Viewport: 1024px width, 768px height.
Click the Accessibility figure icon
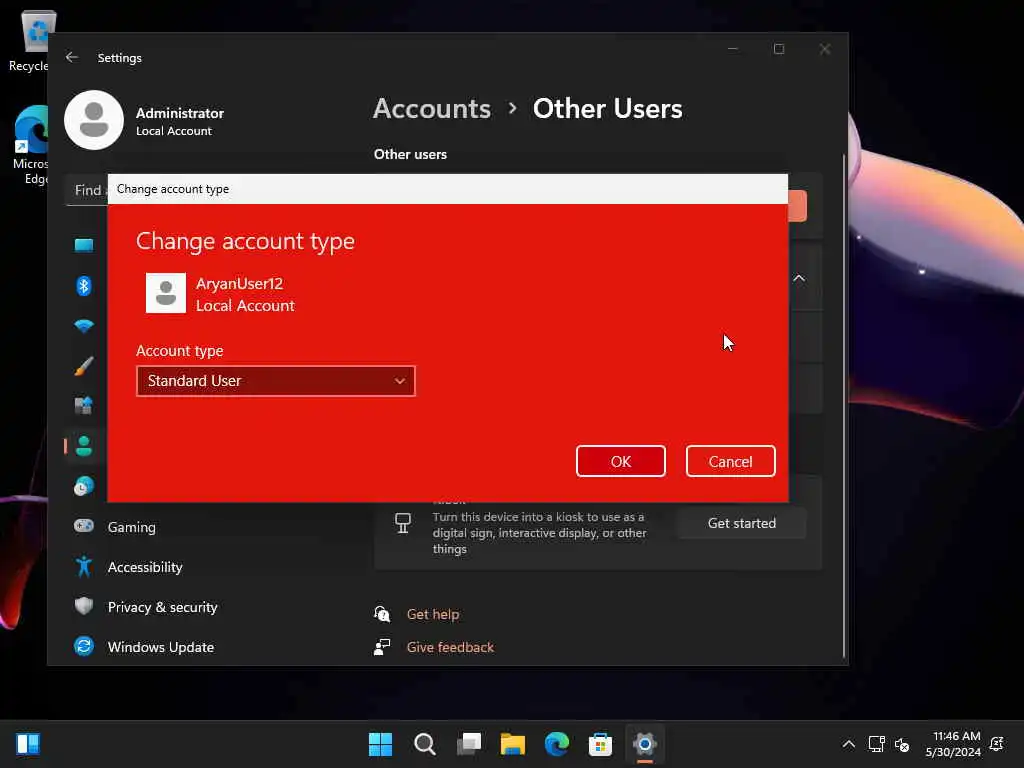(84, 566)
